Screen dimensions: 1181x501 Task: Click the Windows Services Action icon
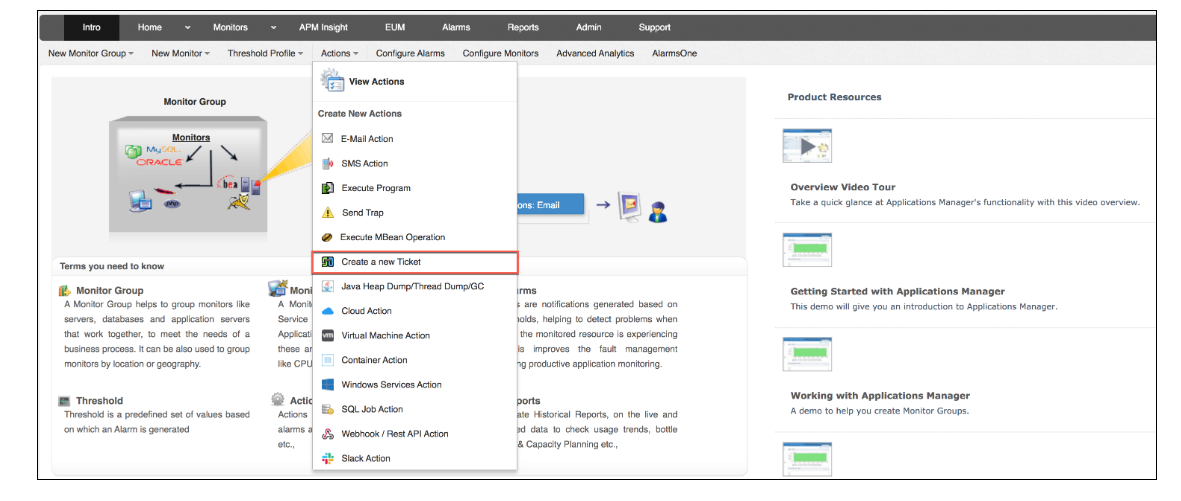328,385
